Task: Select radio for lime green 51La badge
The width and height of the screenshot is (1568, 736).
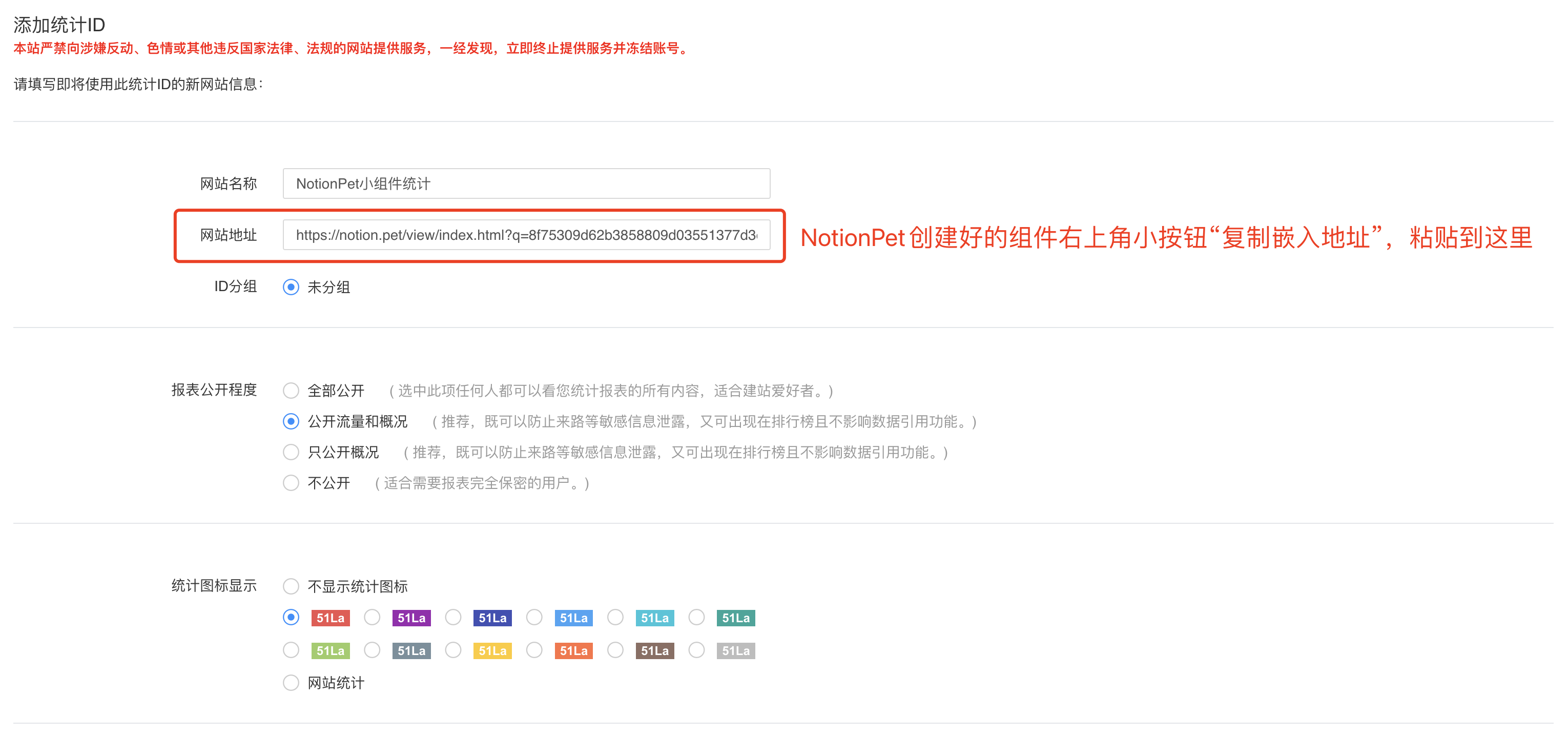Action: pos(291,650)
